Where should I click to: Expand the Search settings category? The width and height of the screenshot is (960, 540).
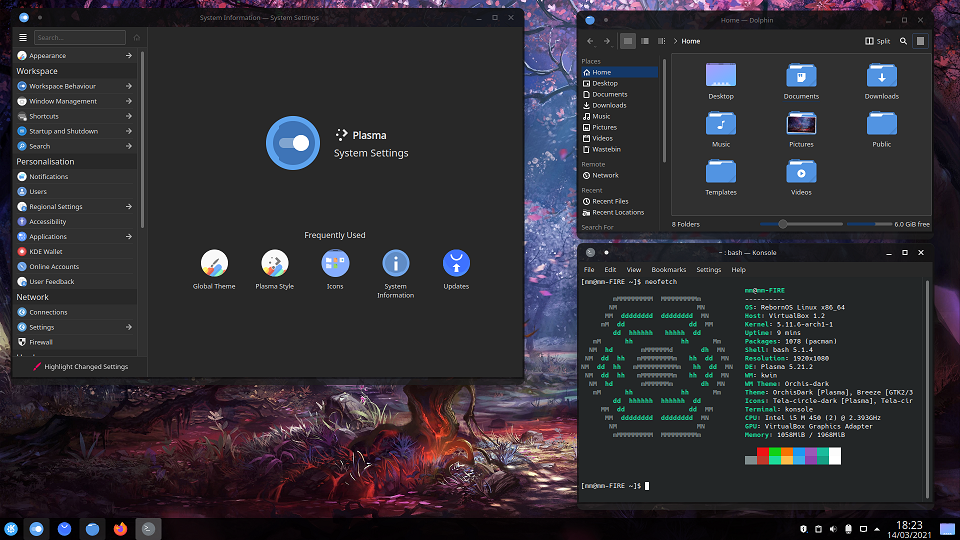pos(75,146)
